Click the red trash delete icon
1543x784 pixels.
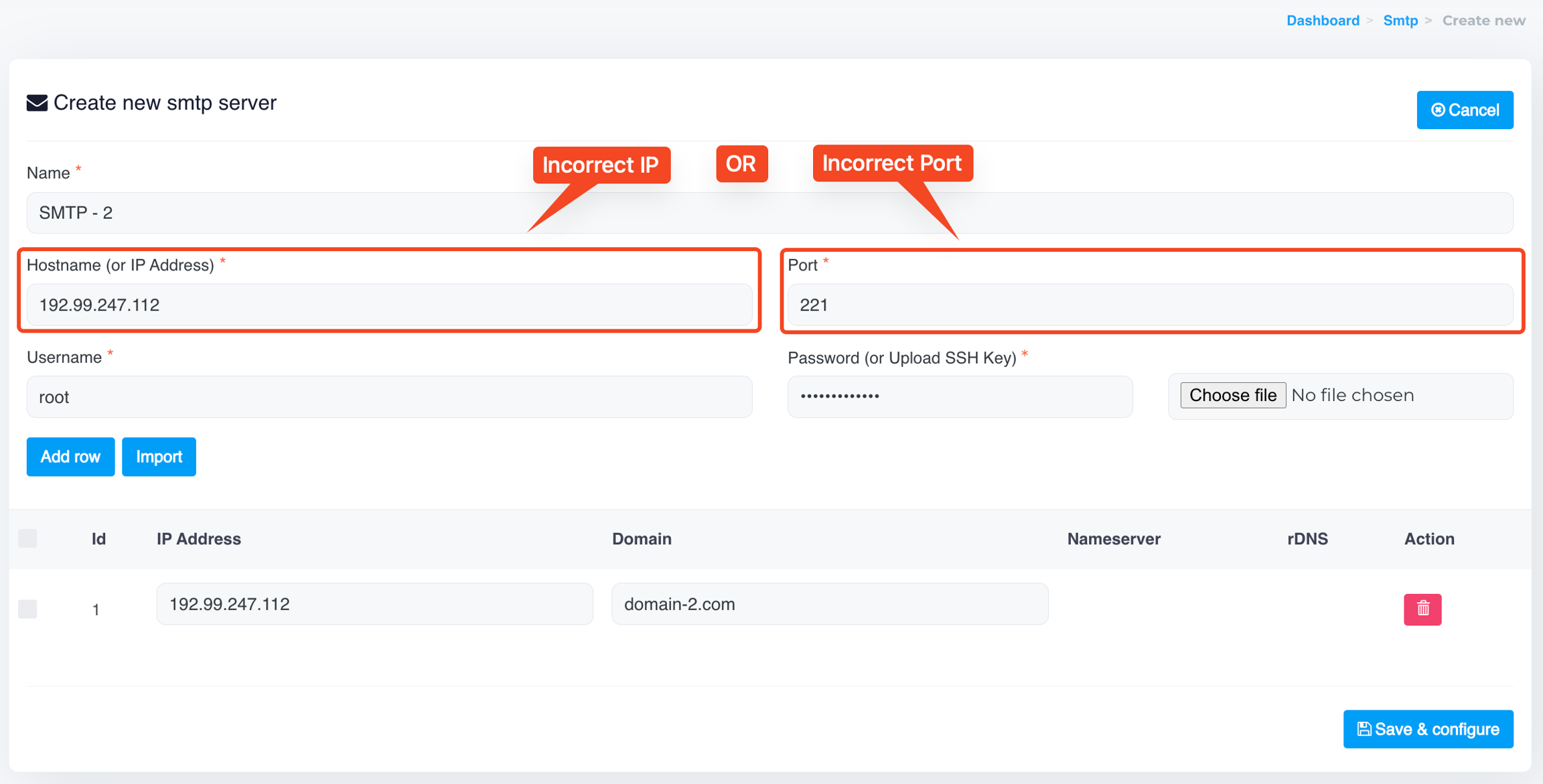(x=1422, y=609)
